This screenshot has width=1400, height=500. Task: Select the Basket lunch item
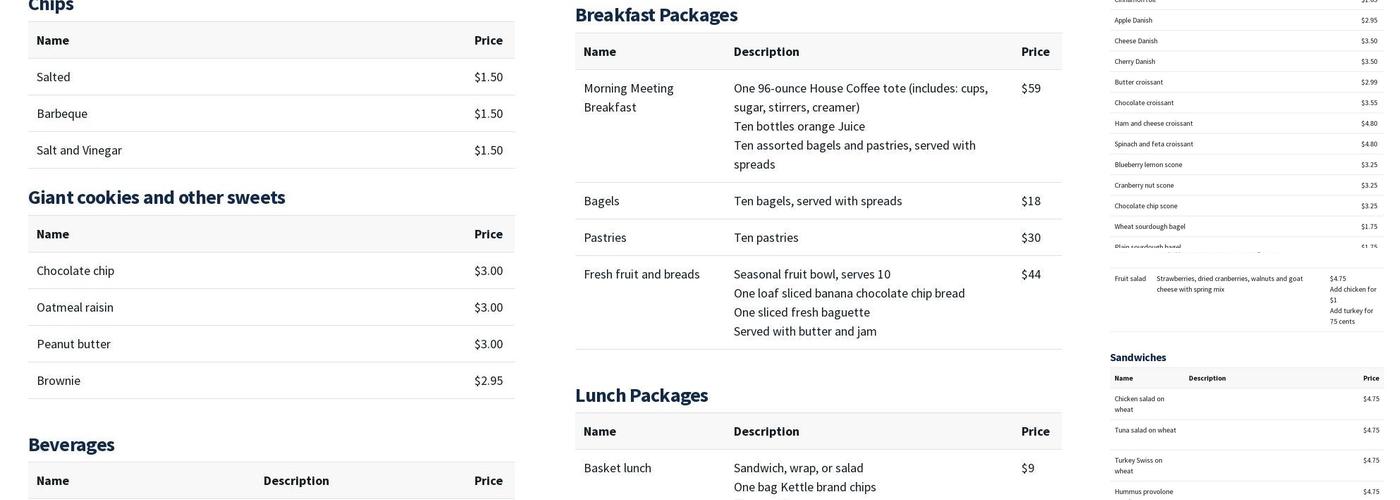[617, 468]
